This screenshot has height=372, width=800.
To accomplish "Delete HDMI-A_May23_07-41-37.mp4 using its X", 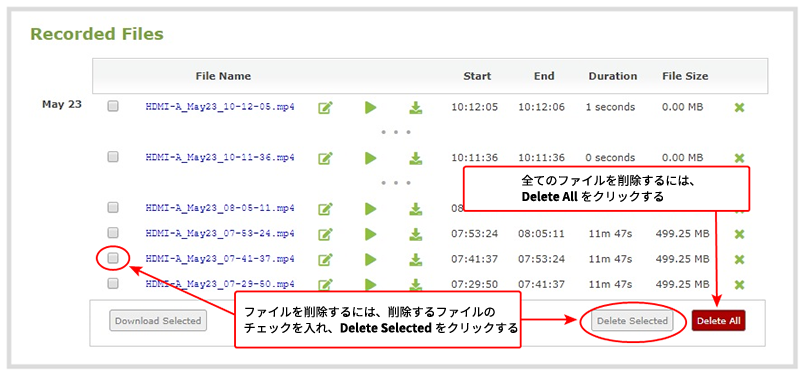I will pyautogui.click(x=739, y=259).
